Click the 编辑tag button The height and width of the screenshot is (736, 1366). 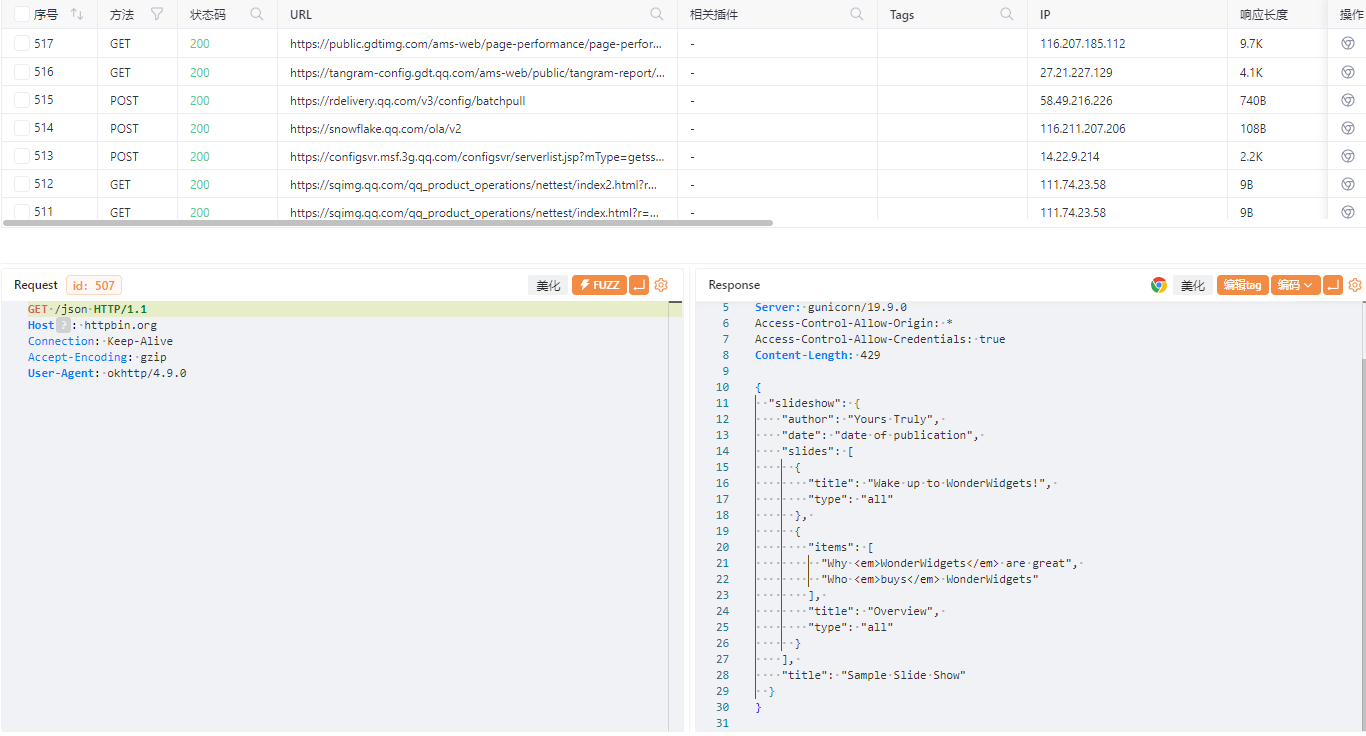tap(1242, 285)
